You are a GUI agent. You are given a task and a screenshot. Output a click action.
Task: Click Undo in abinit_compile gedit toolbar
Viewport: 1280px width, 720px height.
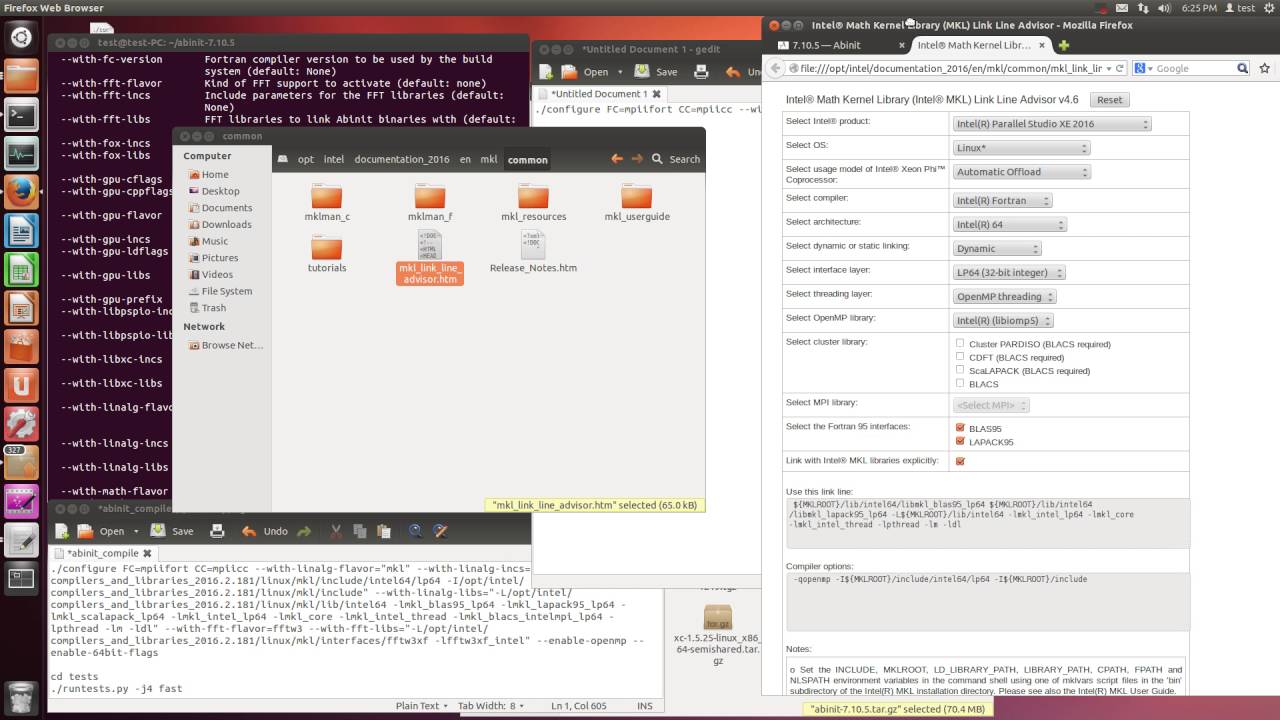click(x=265, y=531)
